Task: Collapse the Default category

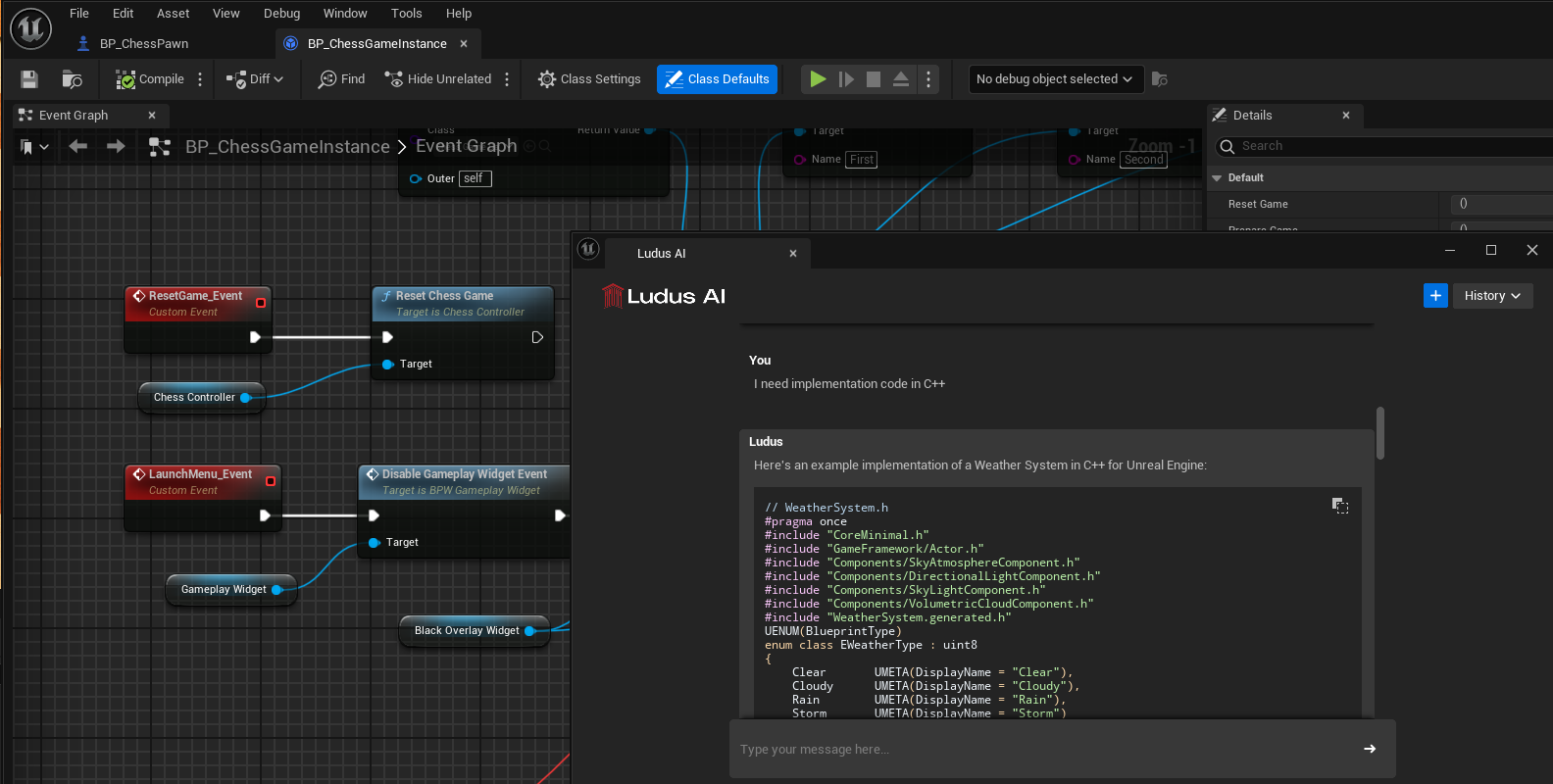Action: (x=1217, y=178)
